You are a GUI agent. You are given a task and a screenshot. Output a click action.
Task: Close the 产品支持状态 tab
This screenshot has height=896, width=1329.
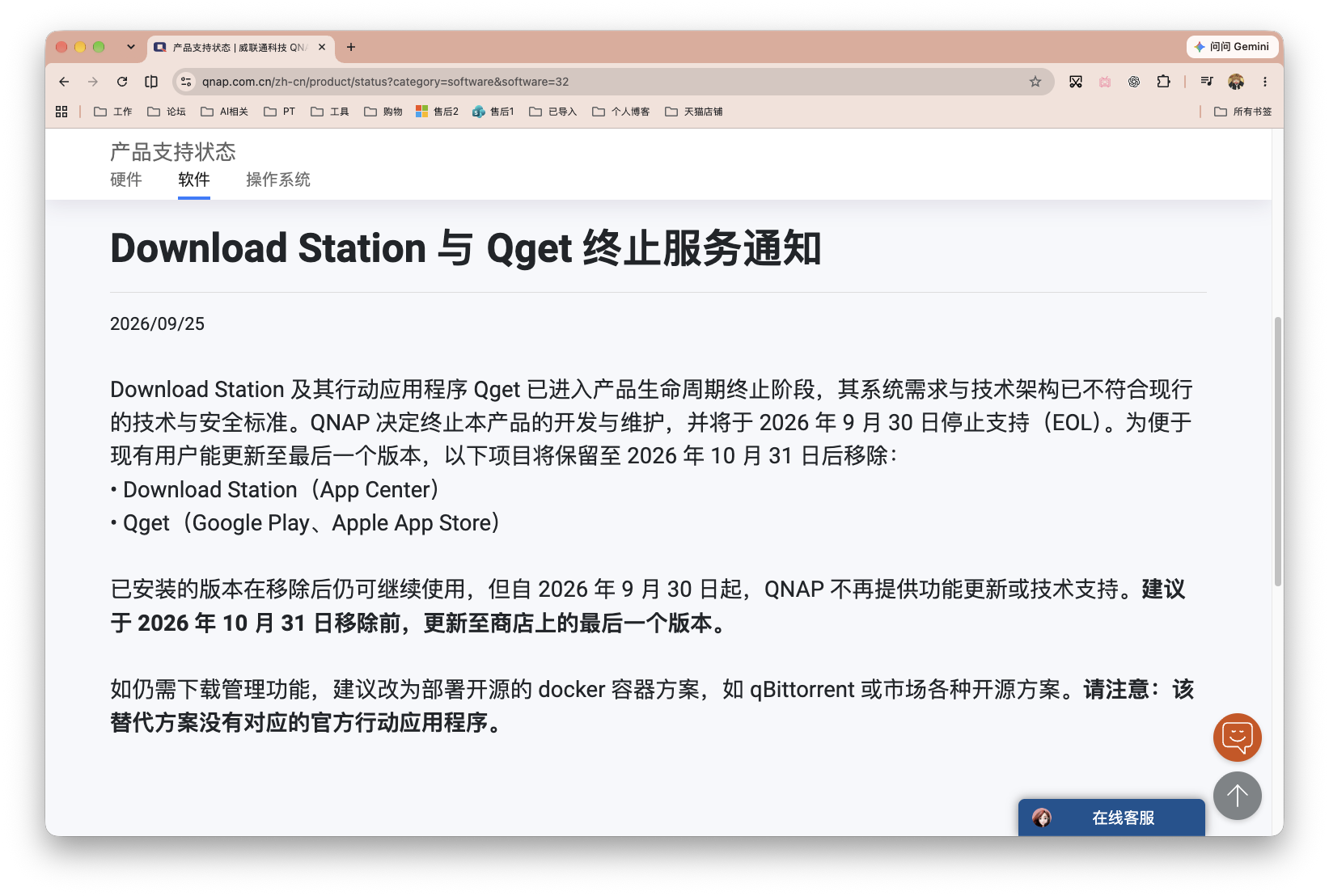click(322, 47)
